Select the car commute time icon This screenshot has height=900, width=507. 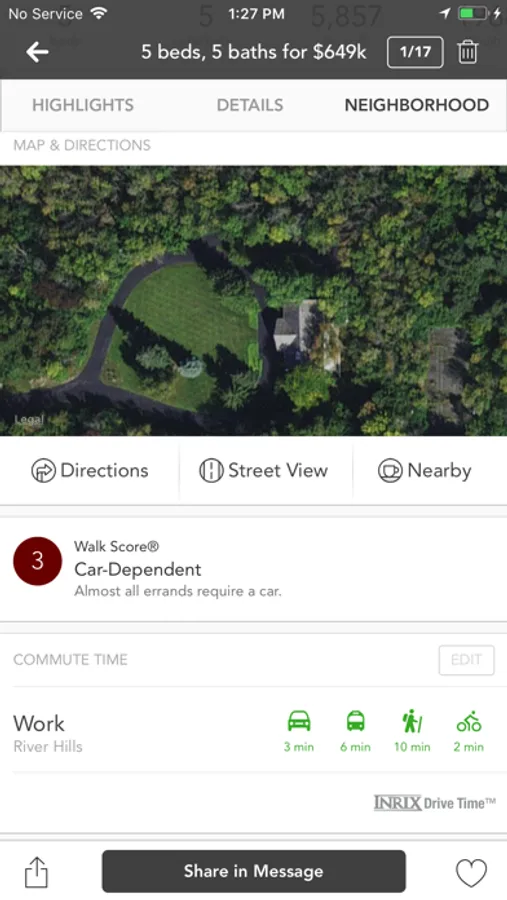[299, 721]
